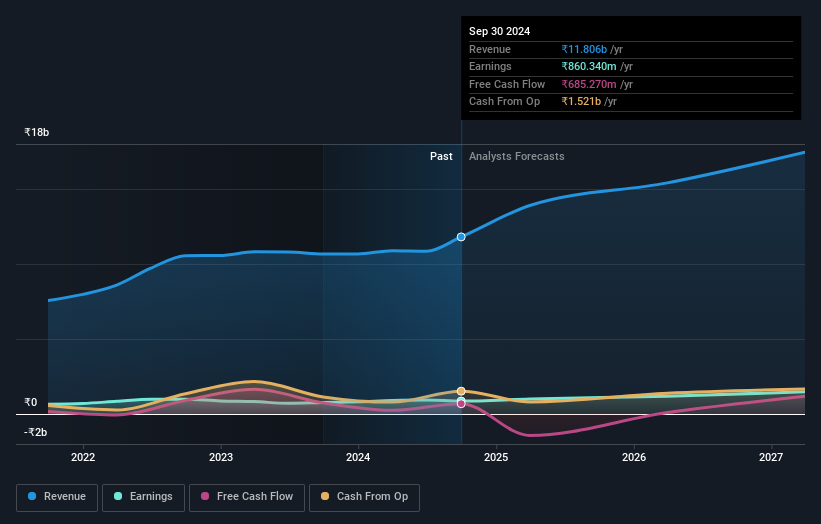Screen dimensions: 821x524
Task: Click the Free Cash Flow label in tooltip
Action: pos(507,84)
